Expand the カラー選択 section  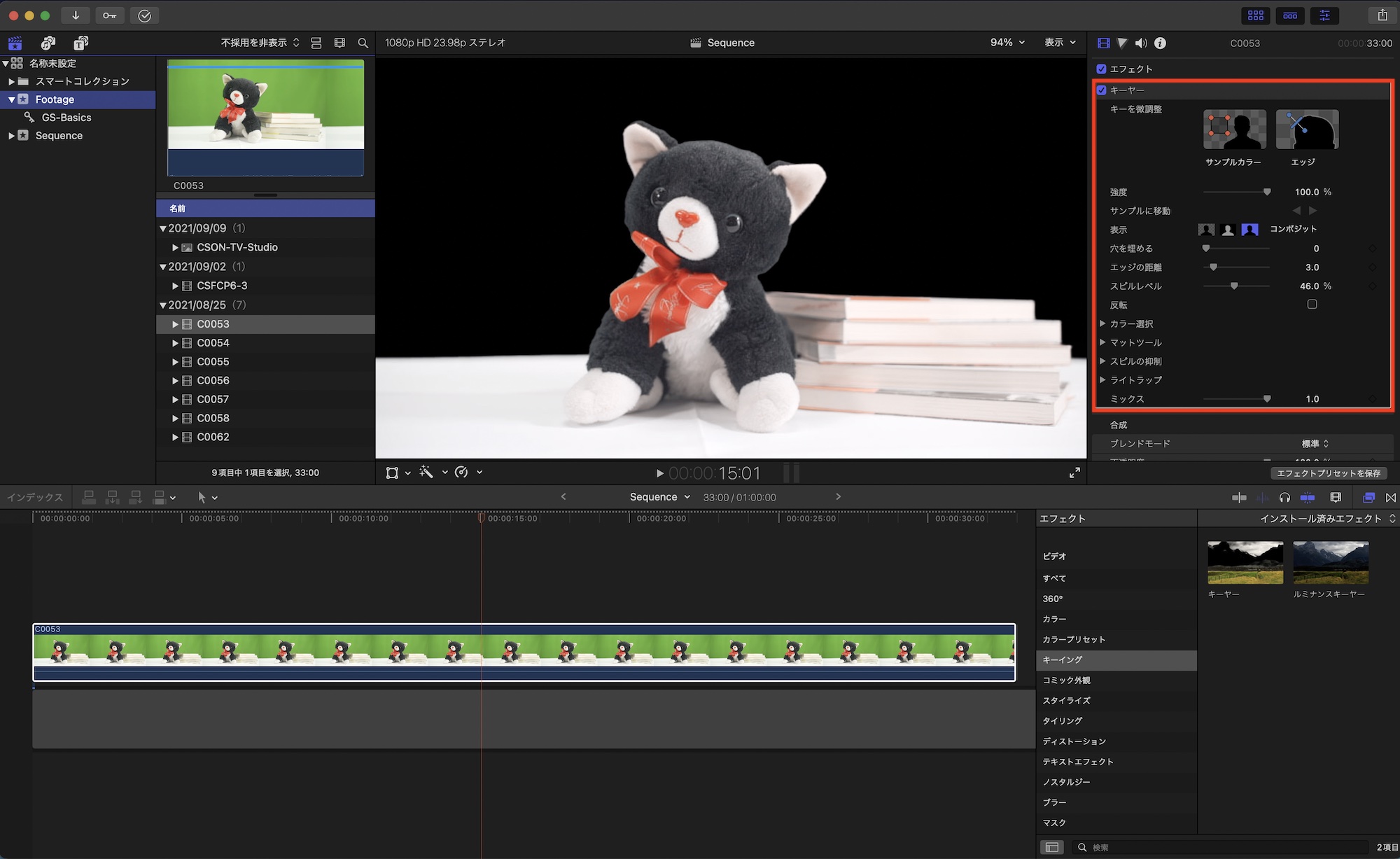click(1102, 323)
